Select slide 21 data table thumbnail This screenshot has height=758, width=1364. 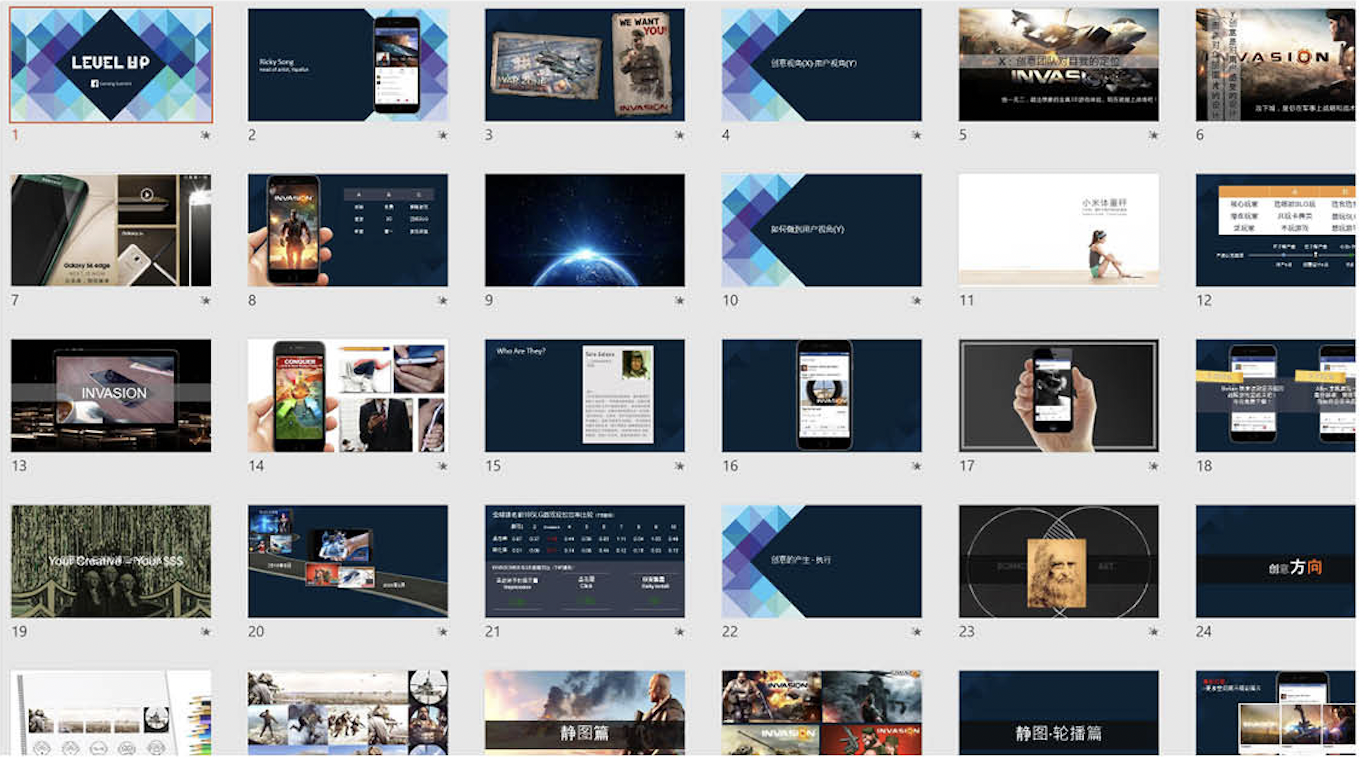coord(585,561)
